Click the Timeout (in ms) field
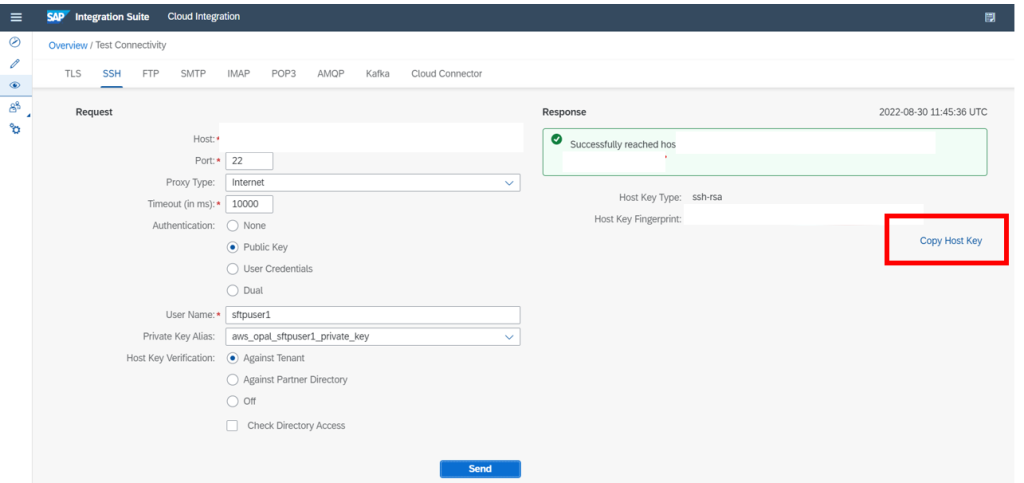The image size is (1024, 483). click(x=249, y=204)
